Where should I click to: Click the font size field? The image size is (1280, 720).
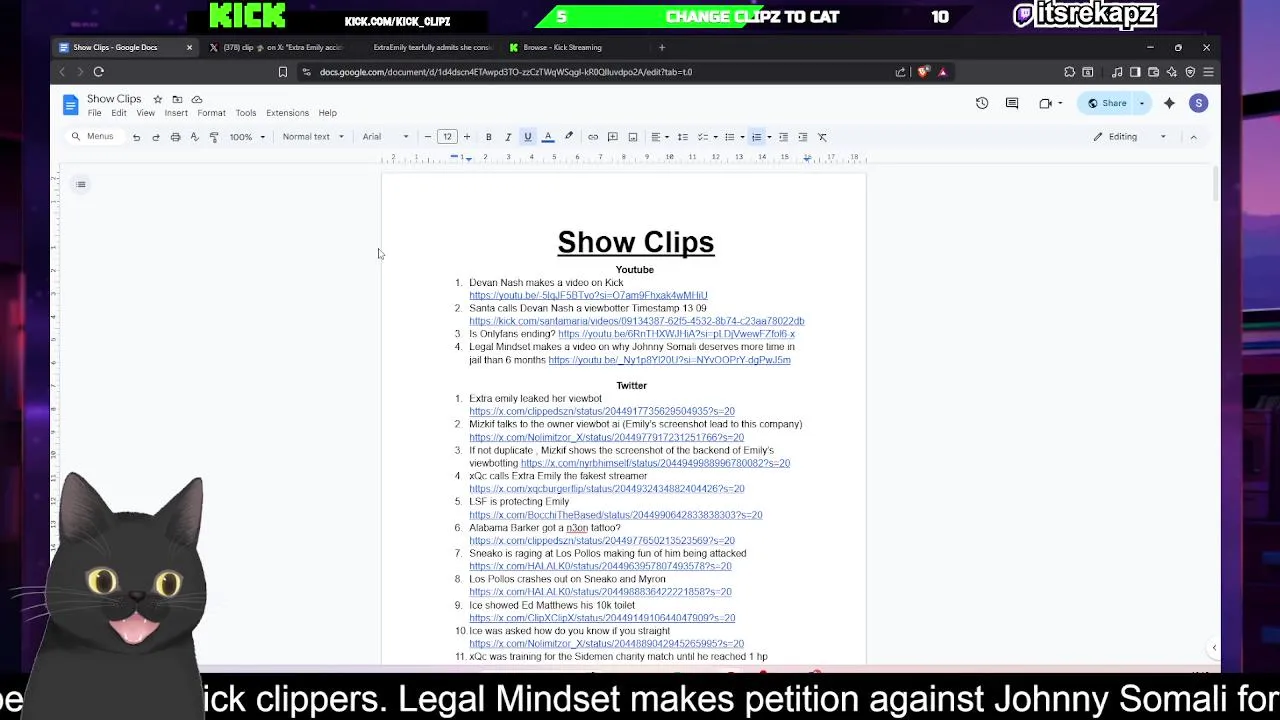[x=447, y=137]
